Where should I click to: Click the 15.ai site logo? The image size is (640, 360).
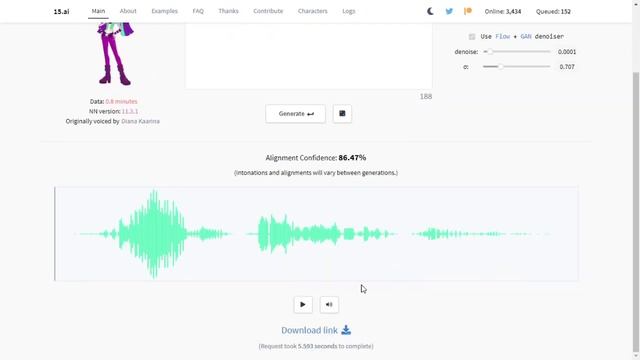pos(61,11)
